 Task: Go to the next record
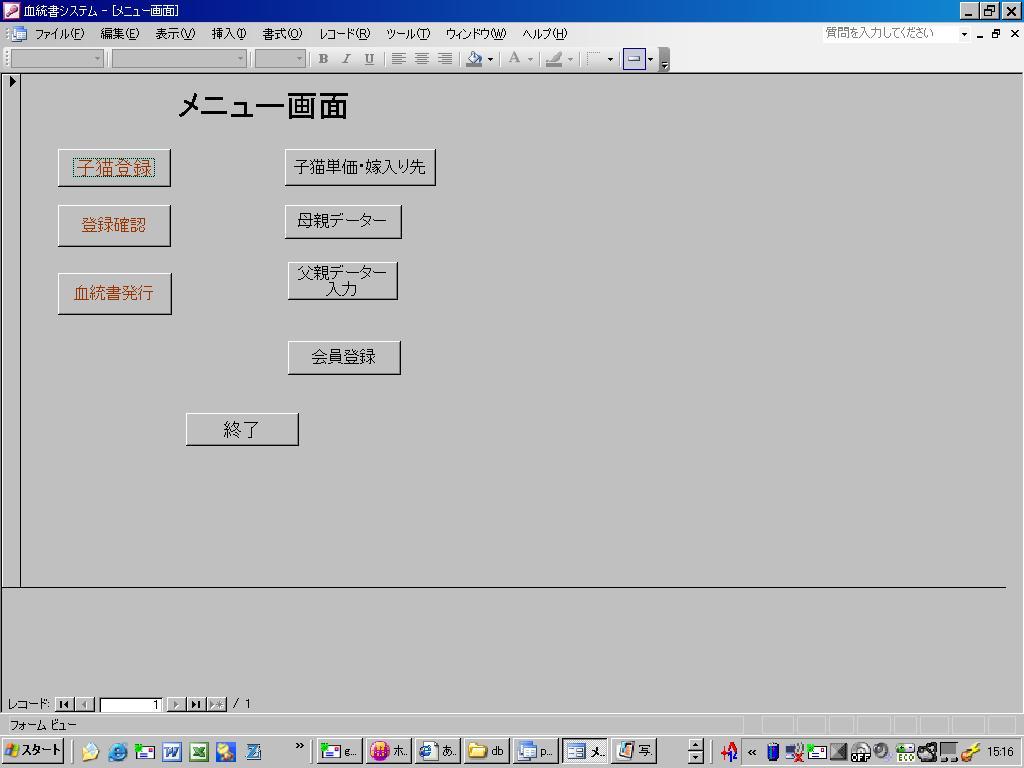click(x=176, y=704)
